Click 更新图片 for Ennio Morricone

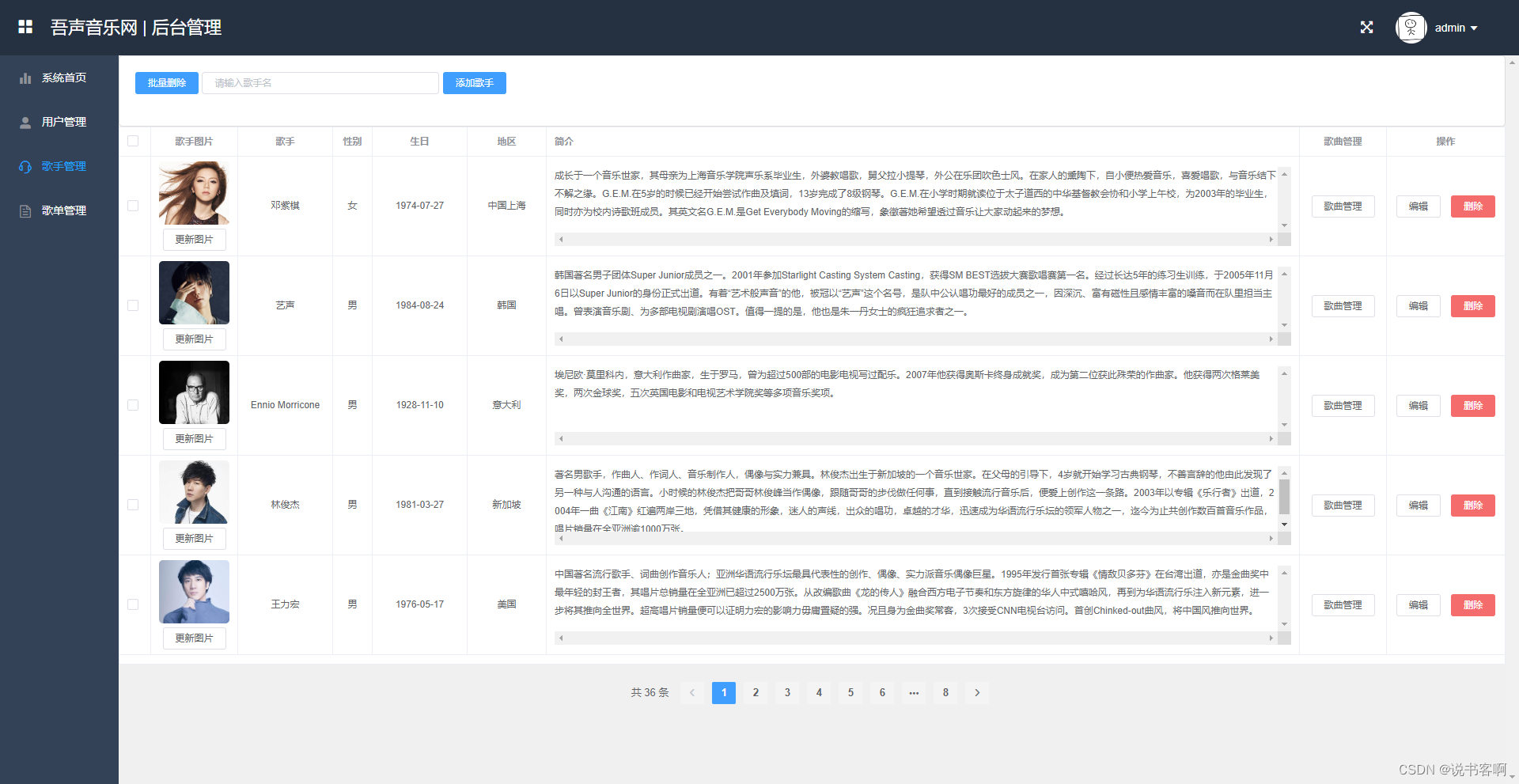(x=195, y=439)
